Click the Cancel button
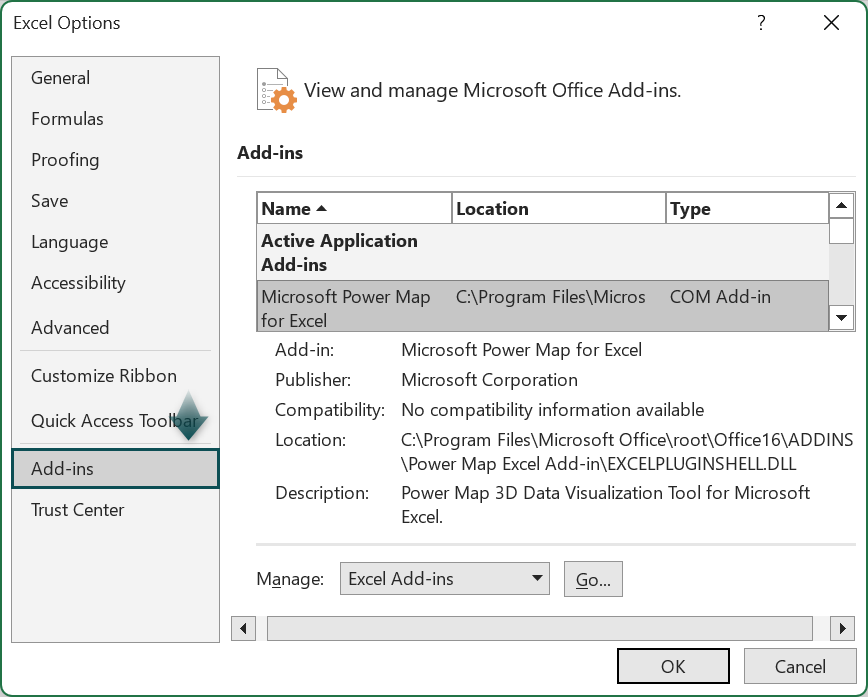This screenshot has height=697, width=868. (x=799, y=666)
